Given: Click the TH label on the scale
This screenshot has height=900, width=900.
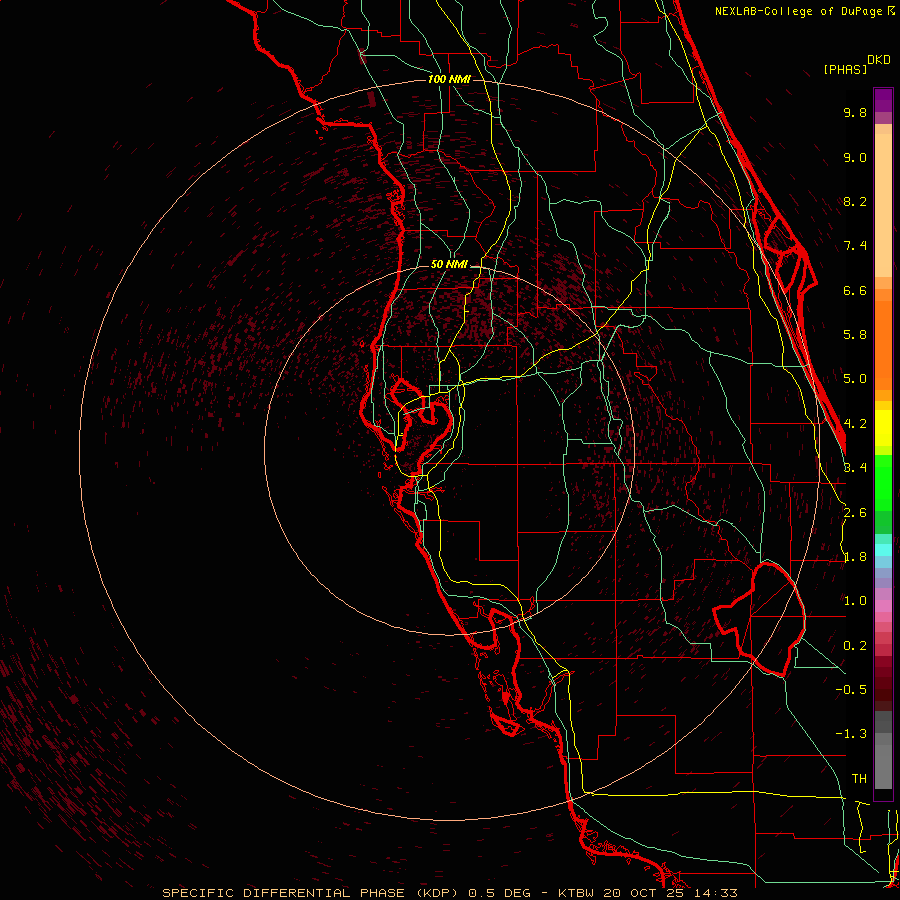Looking at the screenshot, I should pyautogui.click(x=859, y=779).
